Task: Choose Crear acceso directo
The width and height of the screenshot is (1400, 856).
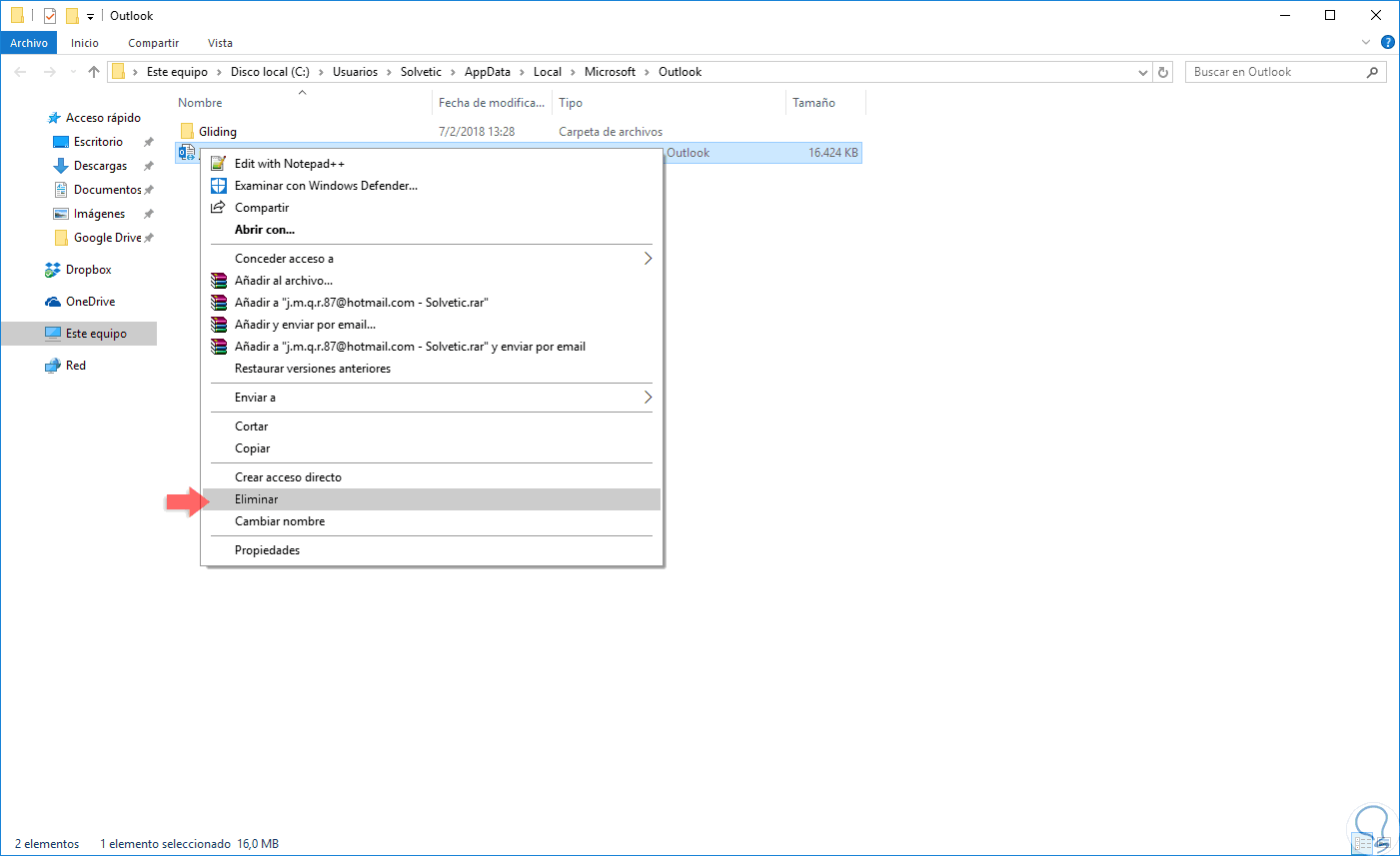Action: click(432, 477)
